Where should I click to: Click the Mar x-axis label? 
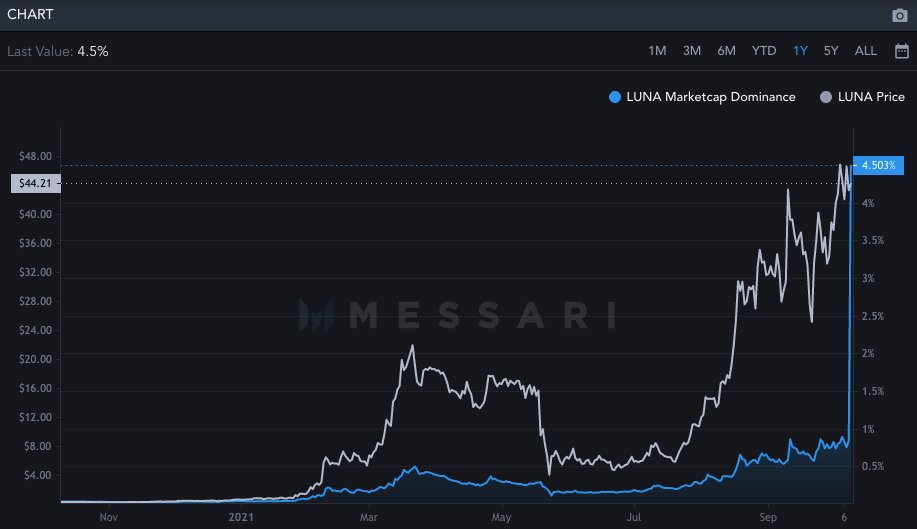[368, 517]
